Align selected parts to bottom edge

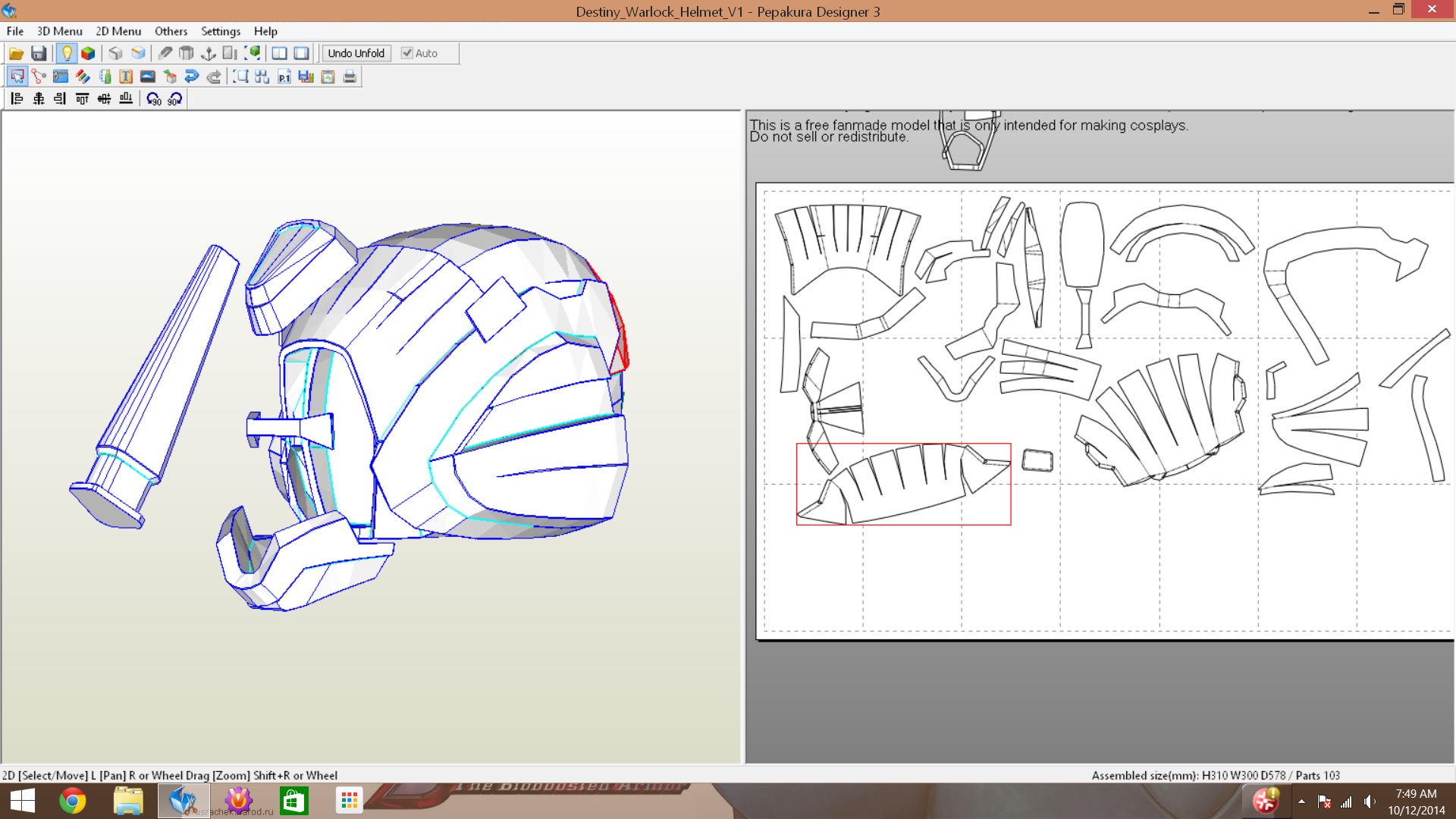tap(126, 99)
